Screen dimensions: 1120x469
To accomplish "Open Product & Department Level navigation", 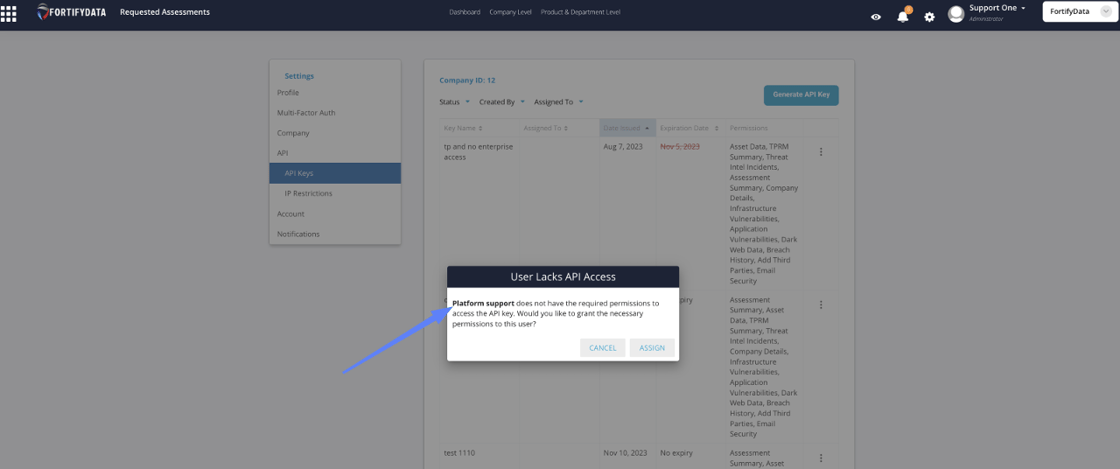I will (x=581, y=12).
